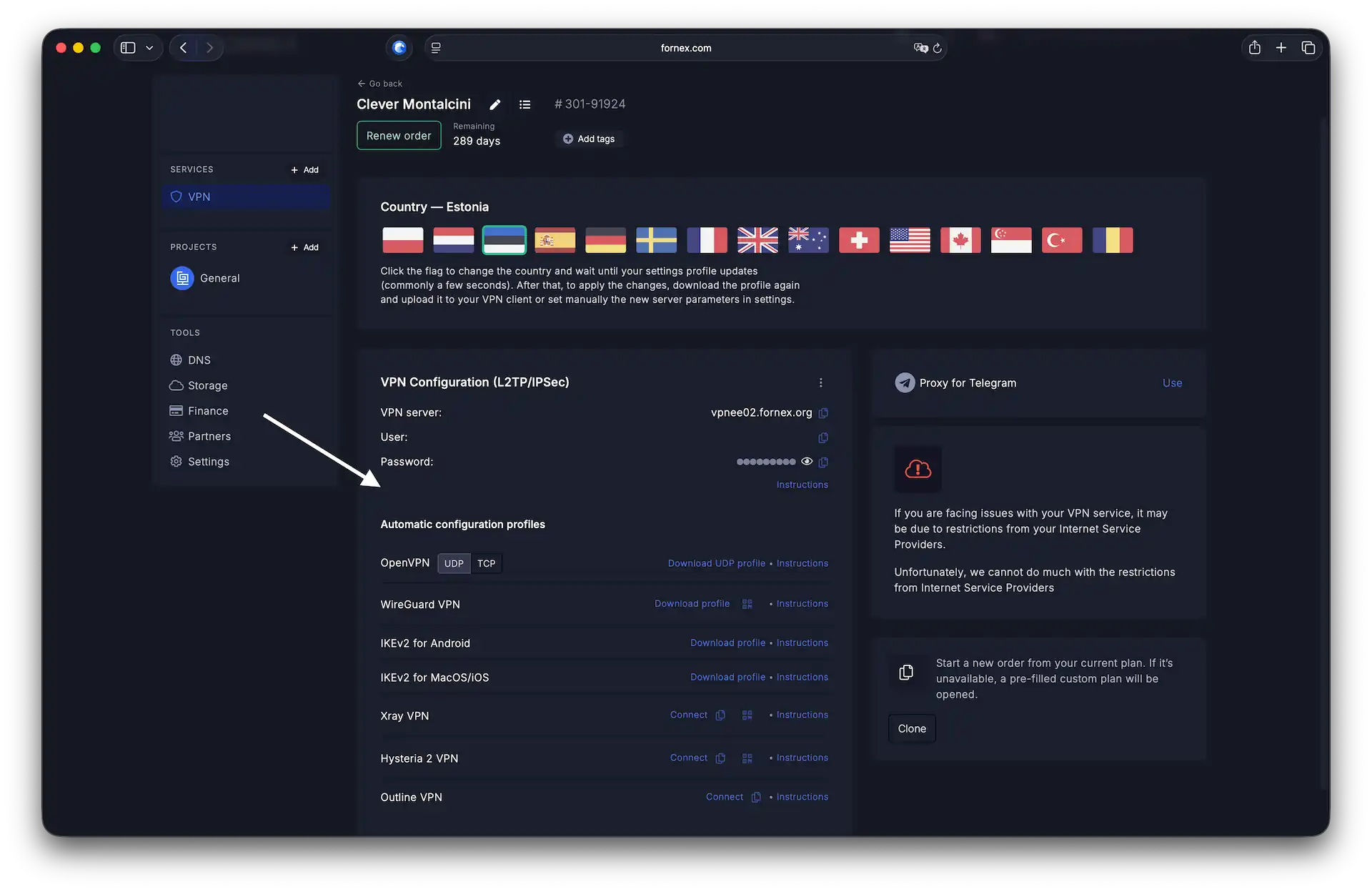The image size is (1372, 892).
Task: Copy the User value
Action: [x=823, y=437]
